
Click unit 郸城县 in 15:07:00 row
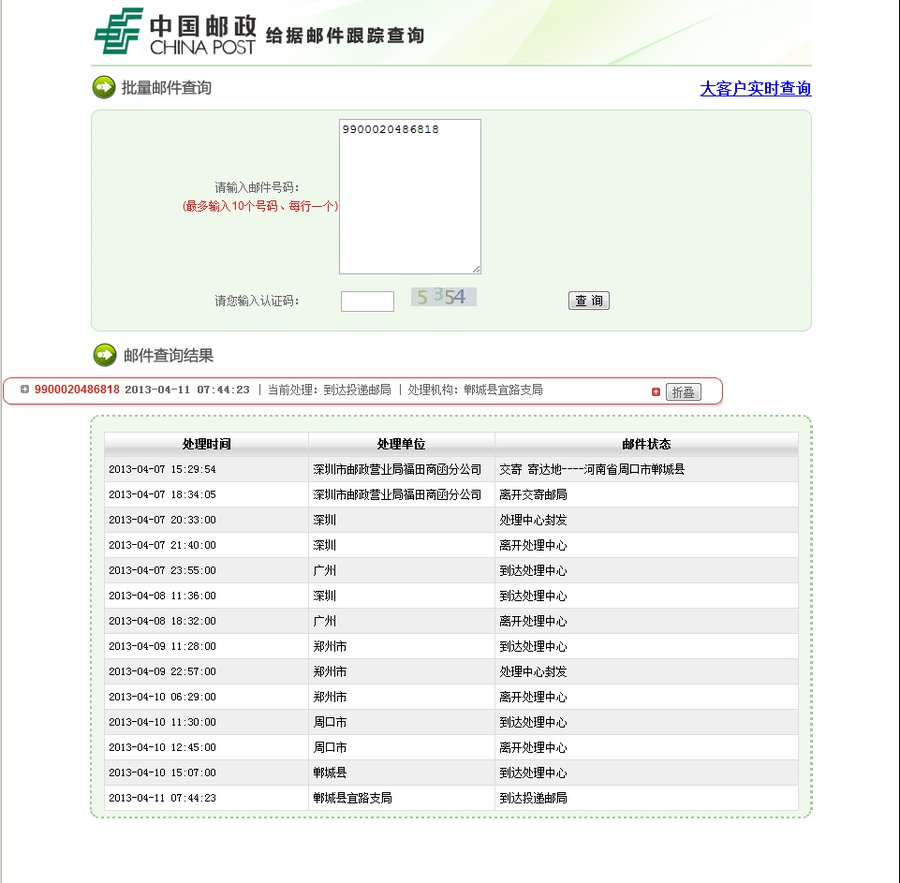pos(330,772)
